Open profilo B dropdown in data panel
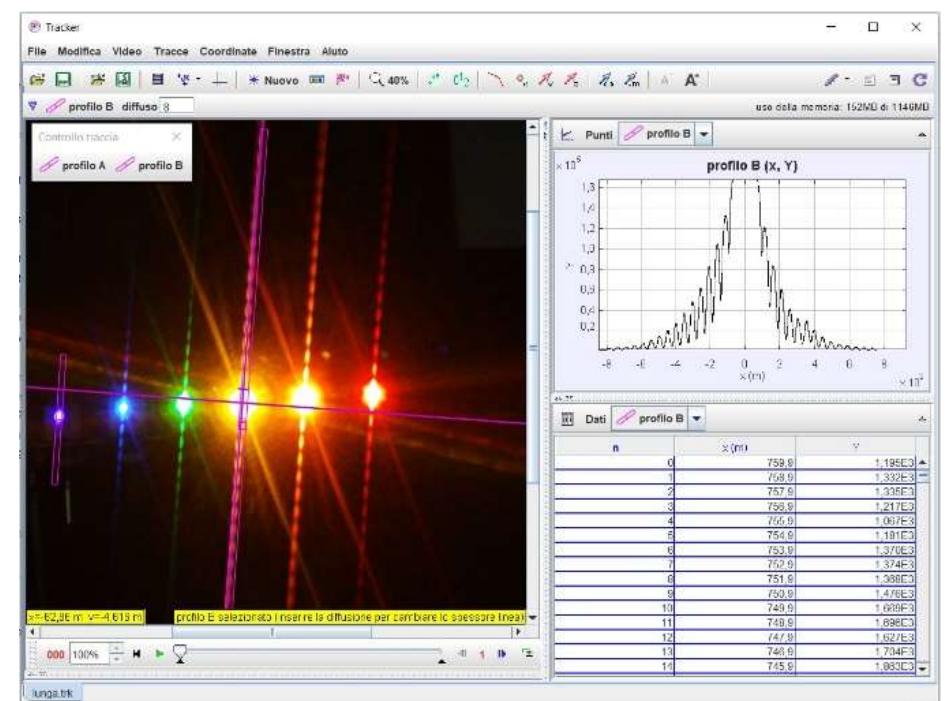Viewport: 945px width, 701px height. tap(696, 418)
